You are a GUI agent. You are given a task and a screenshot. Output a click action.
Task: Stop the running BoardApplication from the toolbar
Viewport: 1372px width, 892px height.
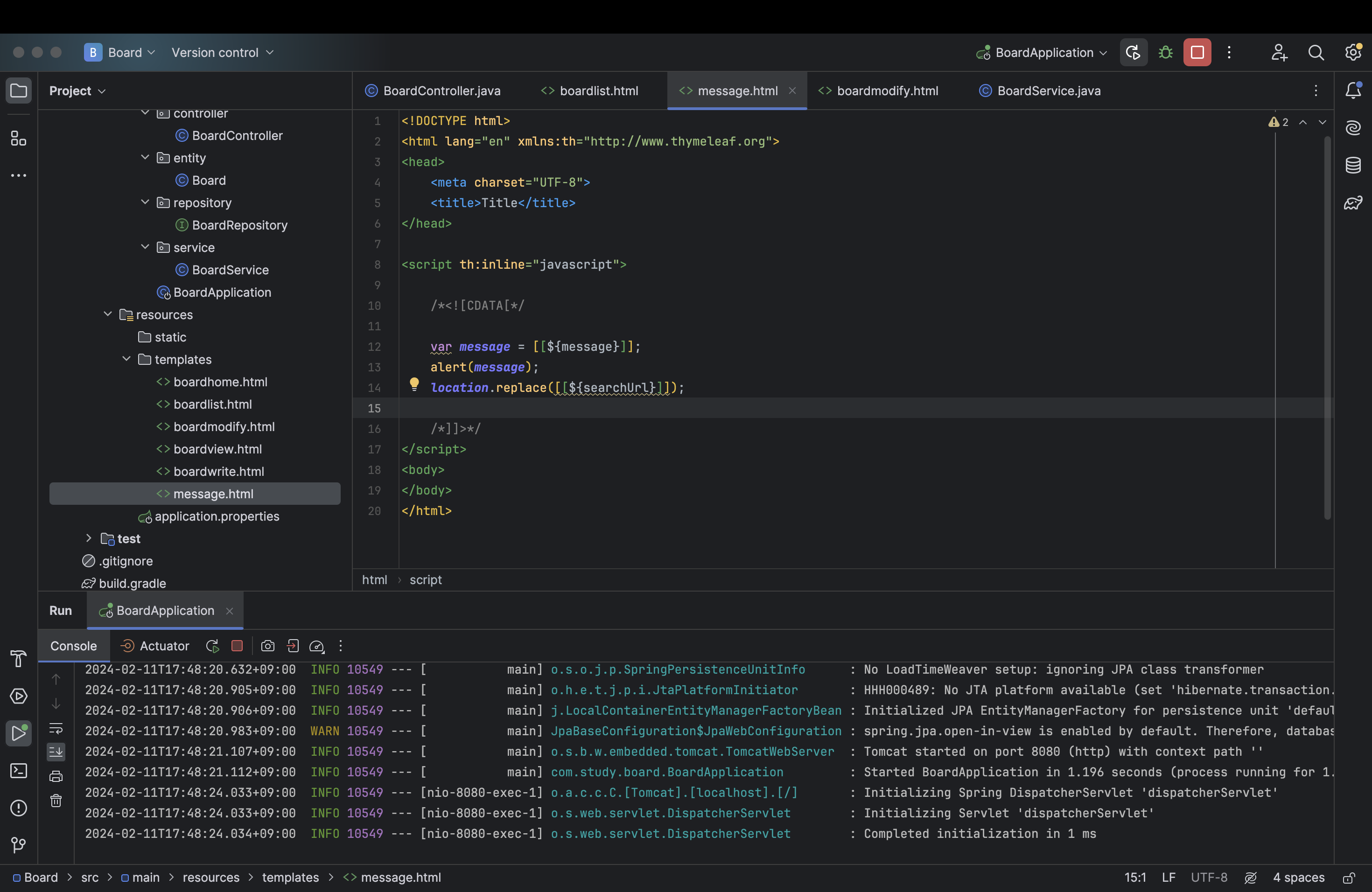[x=1197, y=52]
